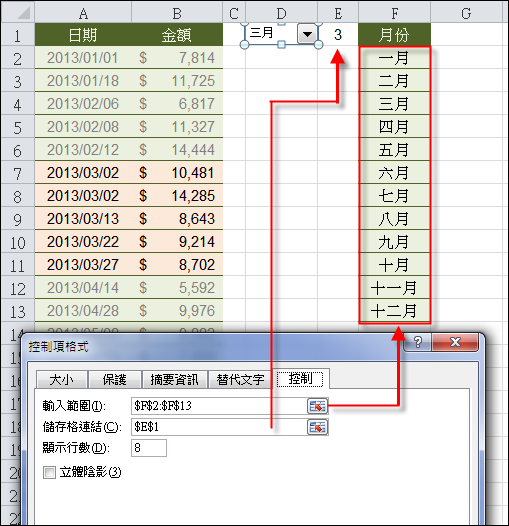Image resolution: width=509 pixels, height=526 pixels.
Task: Click date cell 2013/01/18
Action: coord(83,81)
